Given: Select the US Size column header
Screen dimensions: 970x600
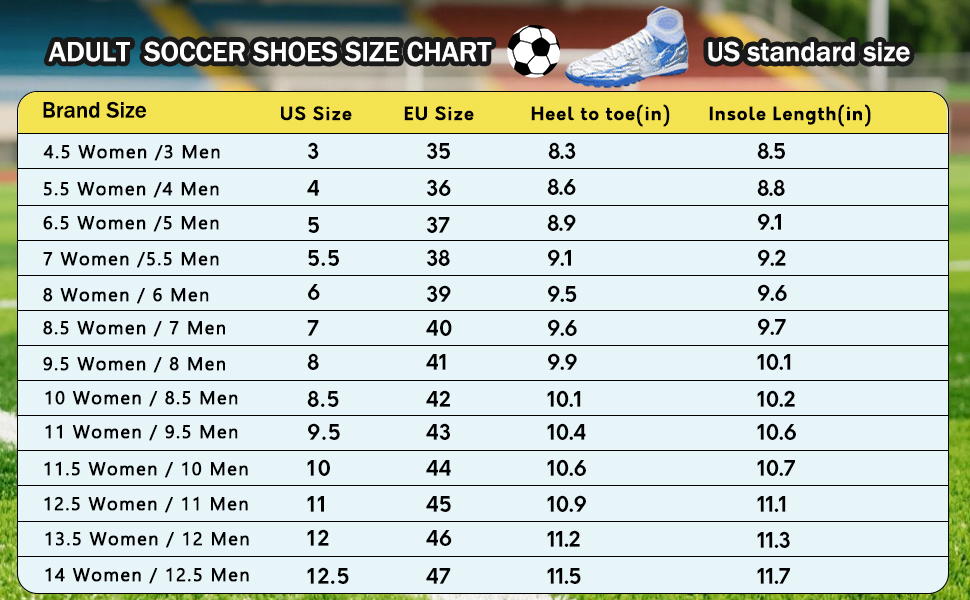Looking at the screenshot, I should [x=315, y=114].
